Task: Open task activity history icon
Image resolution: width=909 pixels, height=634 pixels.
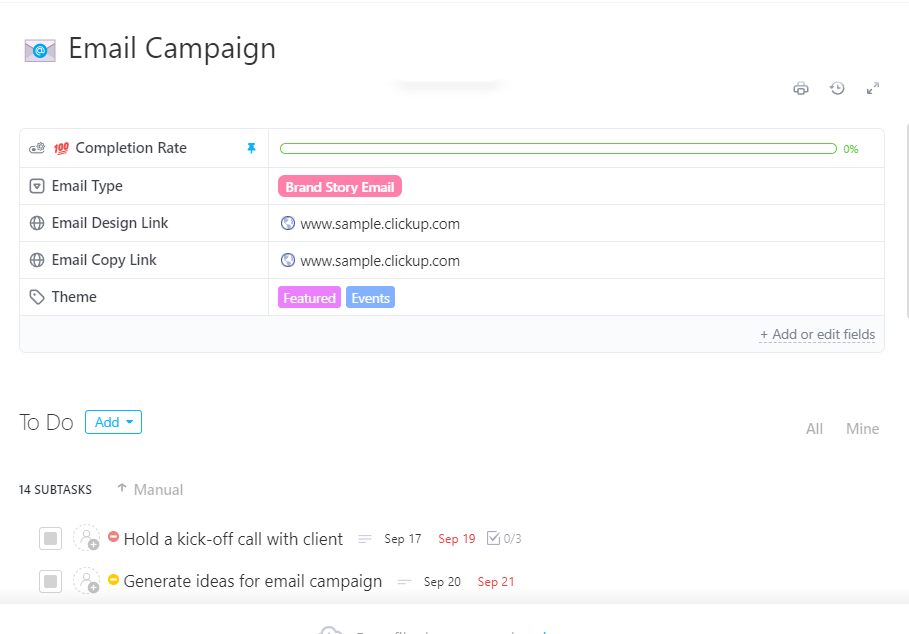Action: tap(837, 88)
